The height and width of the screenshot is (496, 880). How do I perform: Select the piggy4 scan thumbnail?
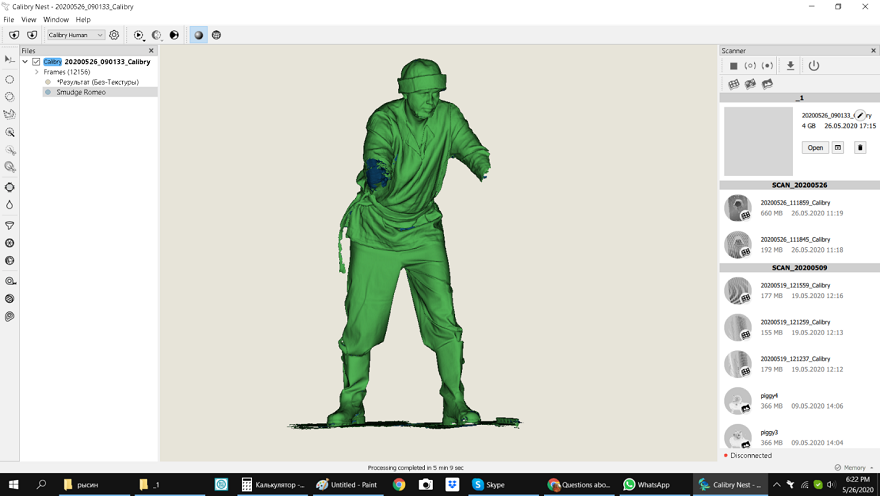[x=737, y=401]
